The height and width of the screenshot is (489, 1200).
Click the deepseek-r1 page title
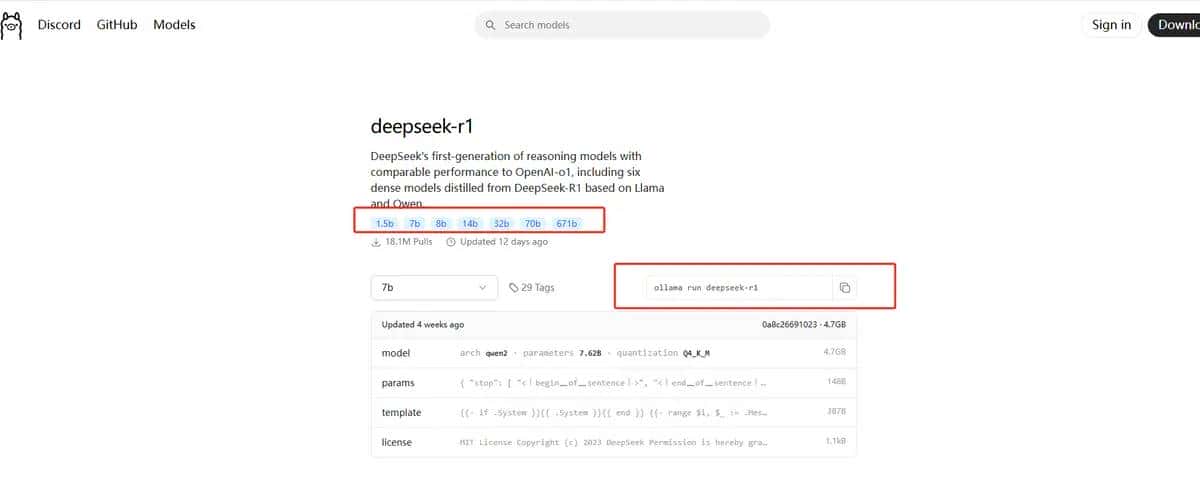click(x=421, y=127)
